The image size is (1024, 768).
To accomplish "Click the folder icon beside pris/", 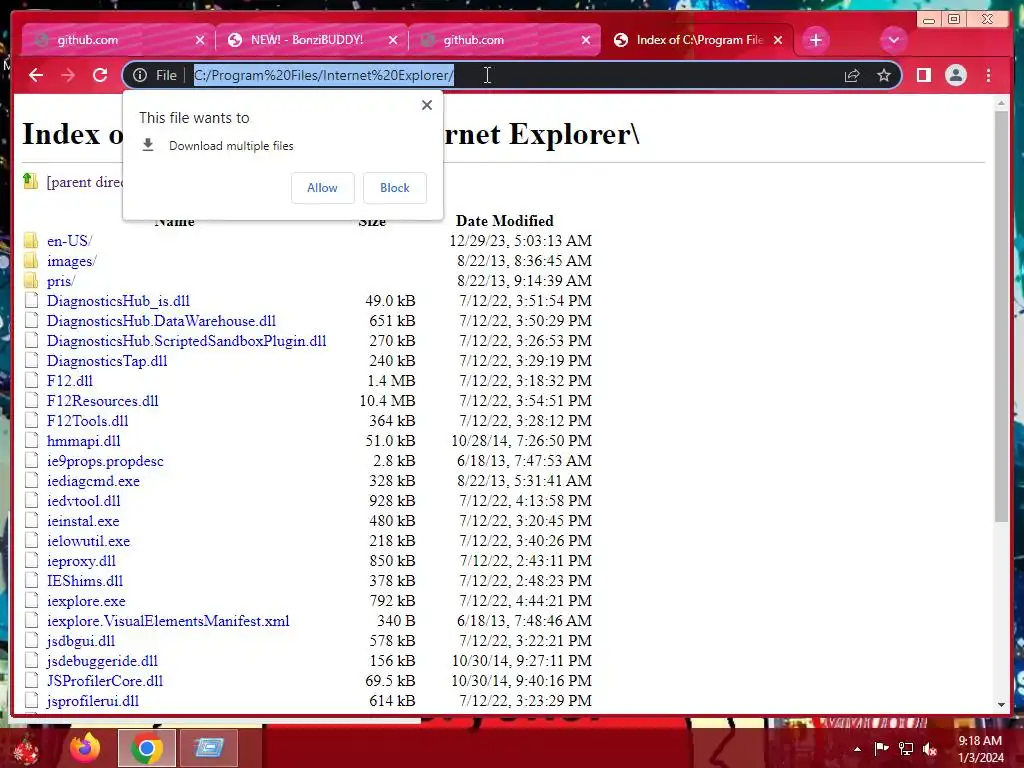I will point(31,281).
